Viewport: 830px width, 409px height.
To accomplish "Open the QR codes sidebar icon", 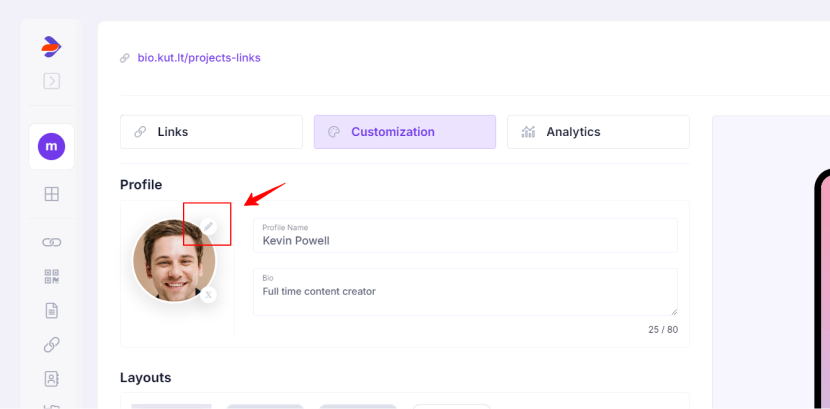I will [x=51, y=277].
